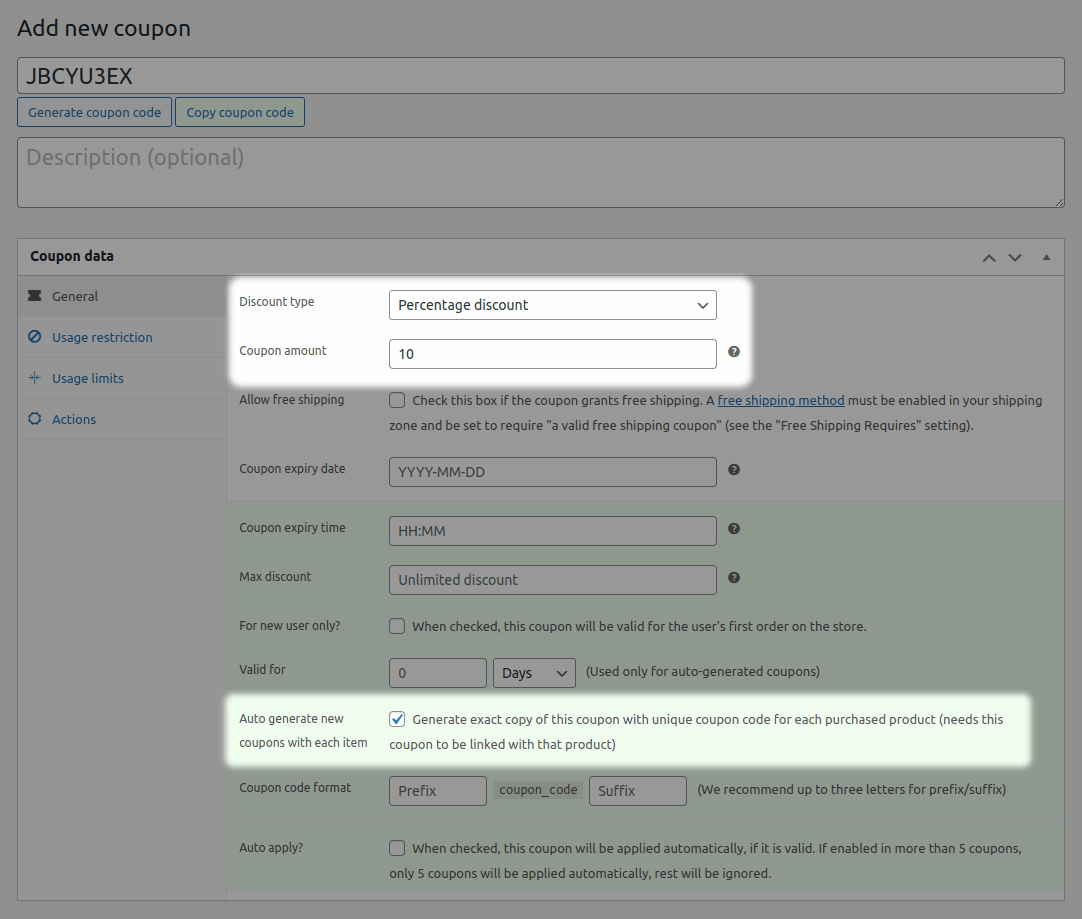Open the Days unit dropdown
1082x919 pixels.
pos(534,672)
